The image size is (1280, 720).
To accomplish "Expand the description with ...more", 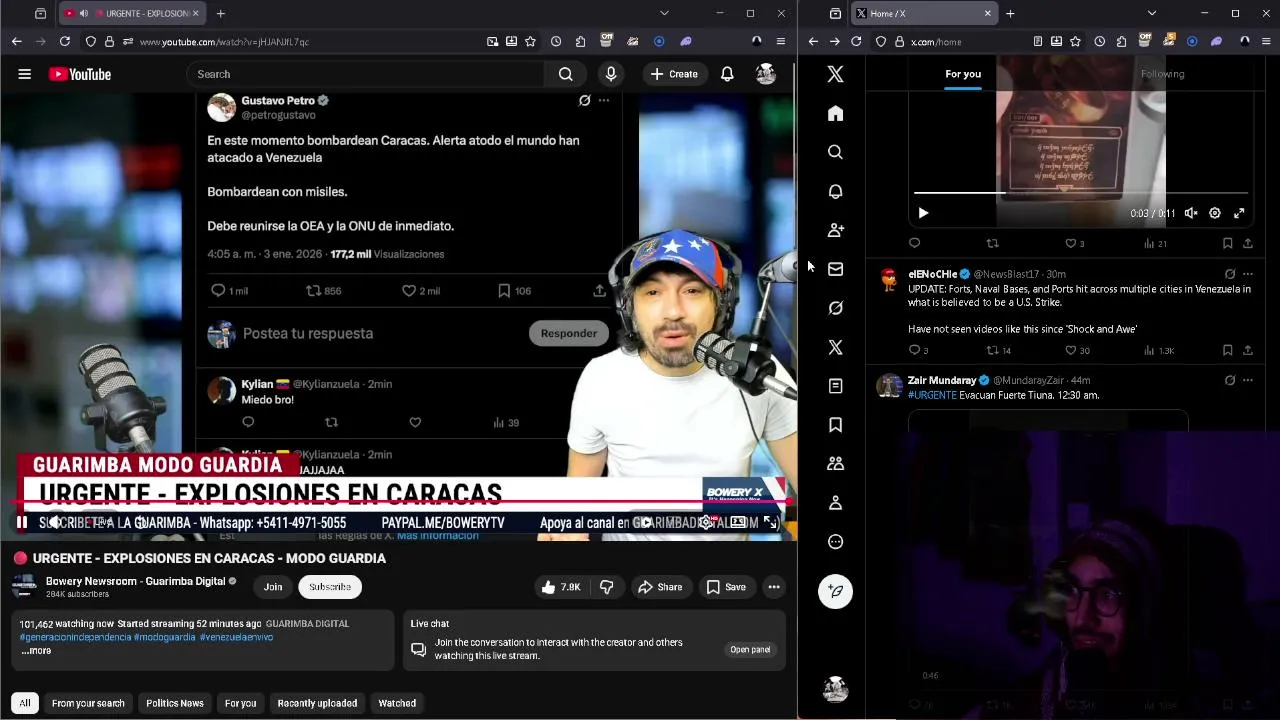I will [x=36, y=651].
